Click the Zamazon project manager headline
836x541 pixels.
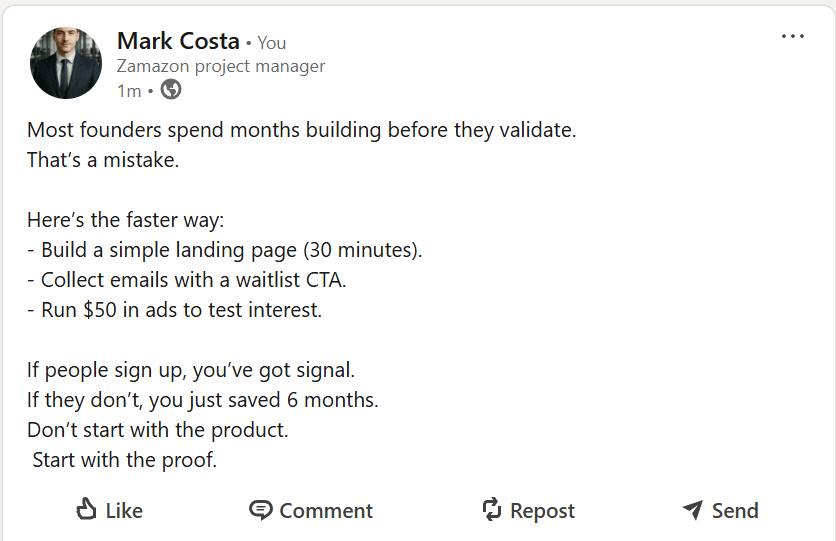pos(220,67)
